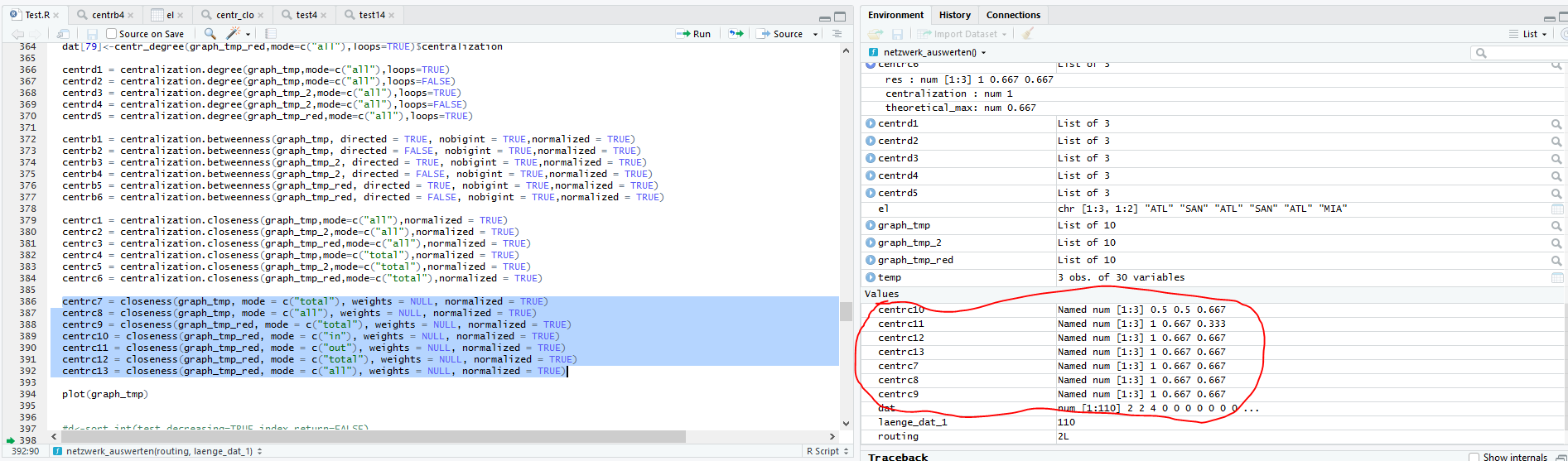Close the test14 tab
Viewport: 1568px width, 461px height.
click(392, 16)
